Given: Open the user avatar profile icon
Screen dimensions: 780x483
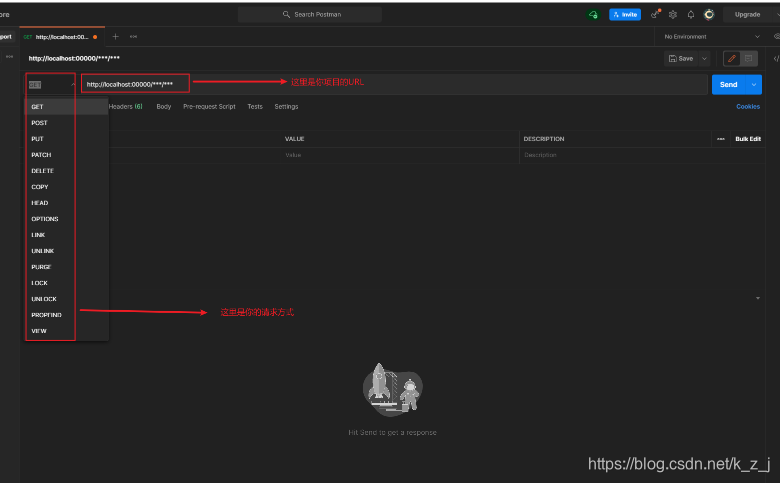Looking at the screenshot, I should click(x=709, y=14).
